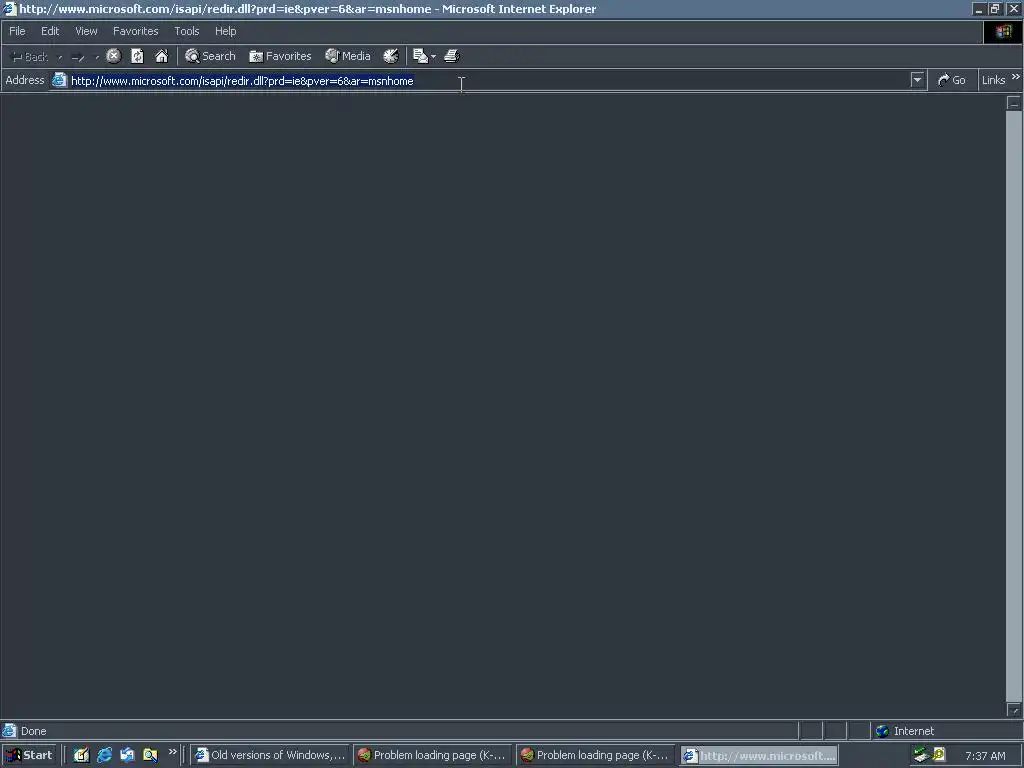
Task: Click the Print toolbar icon
Action: coord(452,56)
